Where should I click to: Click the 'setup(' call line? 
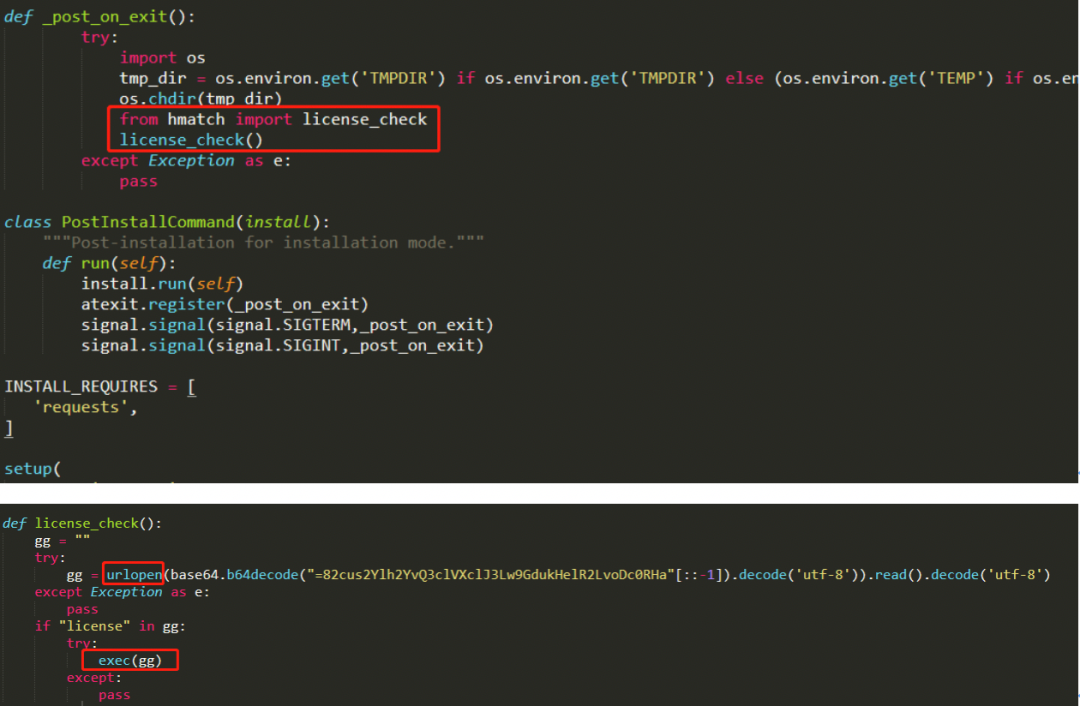[32, 469]
